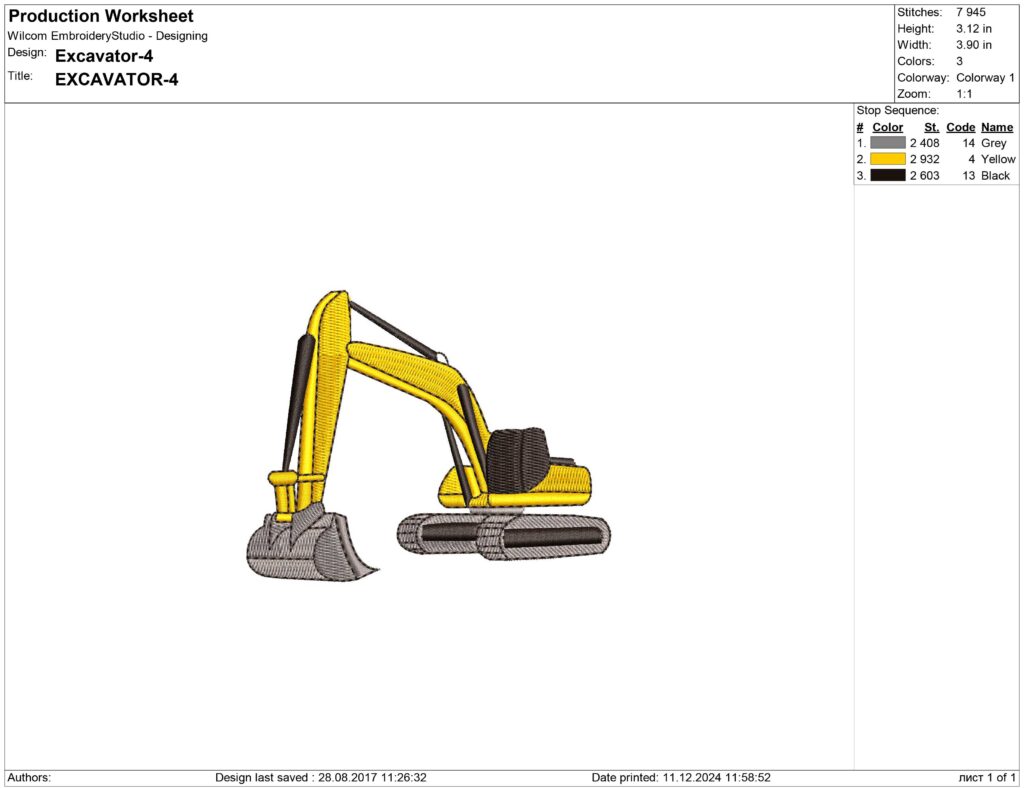The height and width of the screenshot is (788, 1024).
Task: Click the Date printed timestamp
Action: click(680, 776)
